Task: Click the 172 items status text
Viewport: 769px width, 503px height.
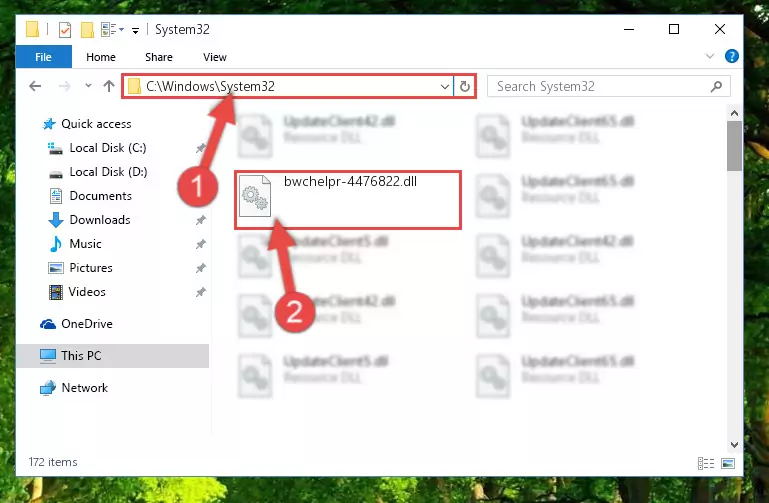Action: point(53,462)
